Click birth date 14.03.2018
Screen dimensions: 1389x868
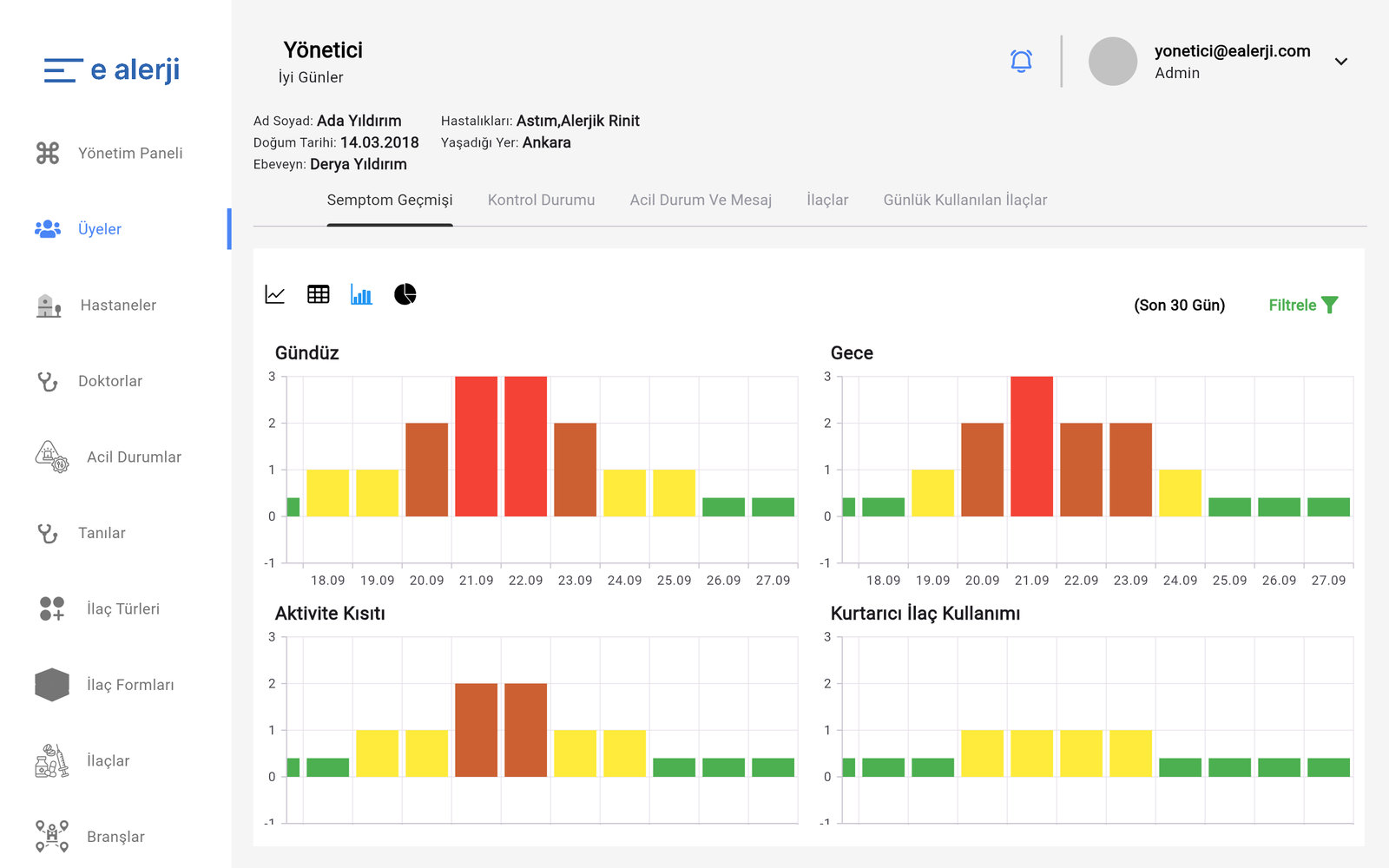pos(379,142)
